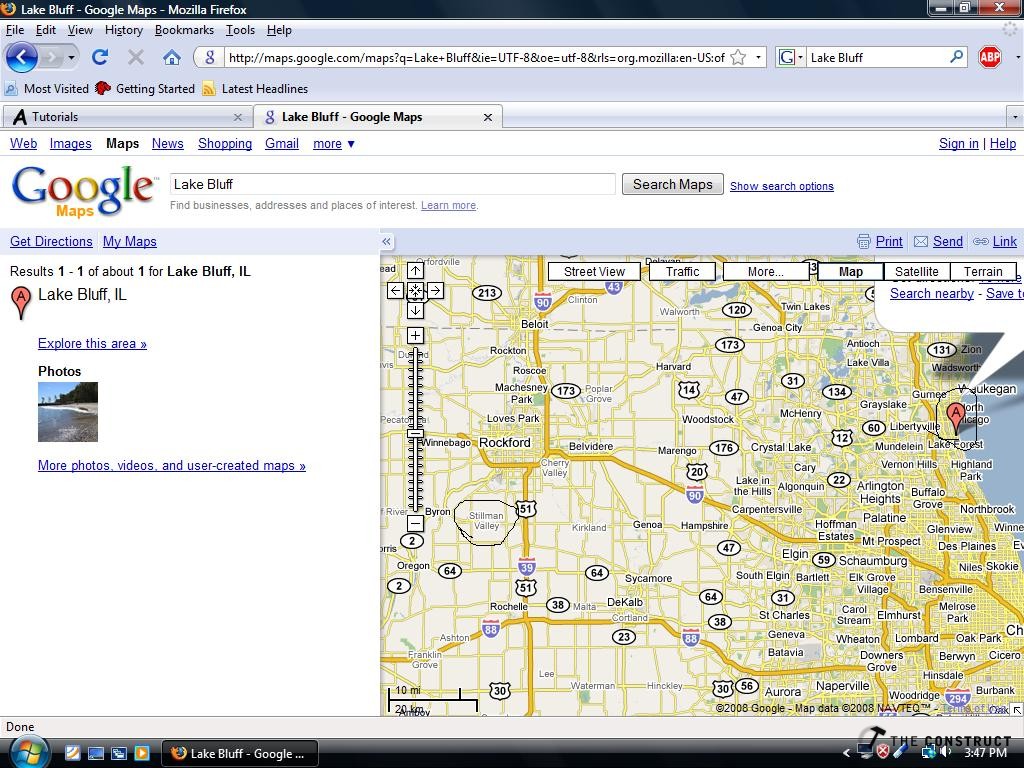Viewport: 1024px width, 768px height.
Task: Open toolbar overflow arrow next to ABP
Action: (1017, 57)
